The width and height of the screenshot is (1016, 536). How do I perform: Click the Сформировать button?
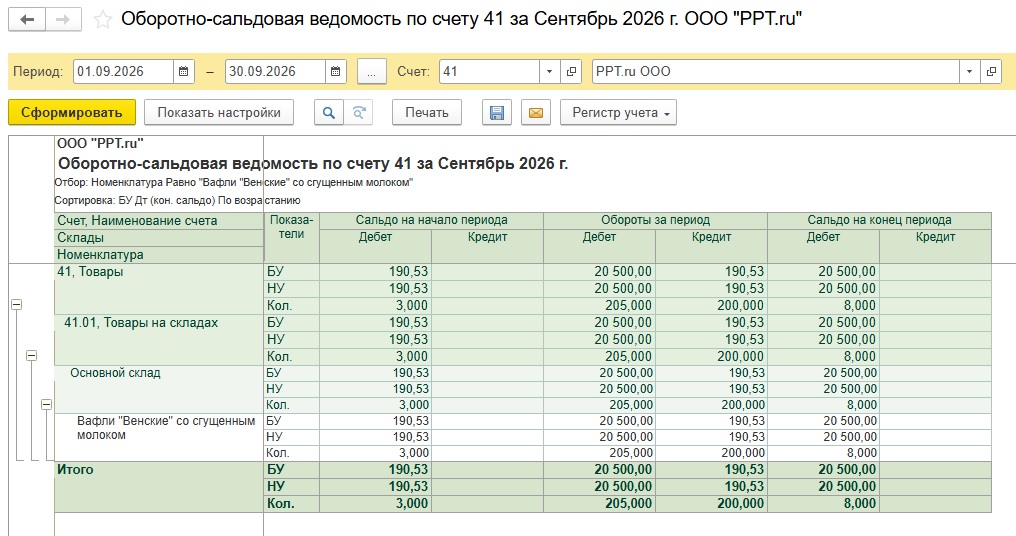[72, 112]
